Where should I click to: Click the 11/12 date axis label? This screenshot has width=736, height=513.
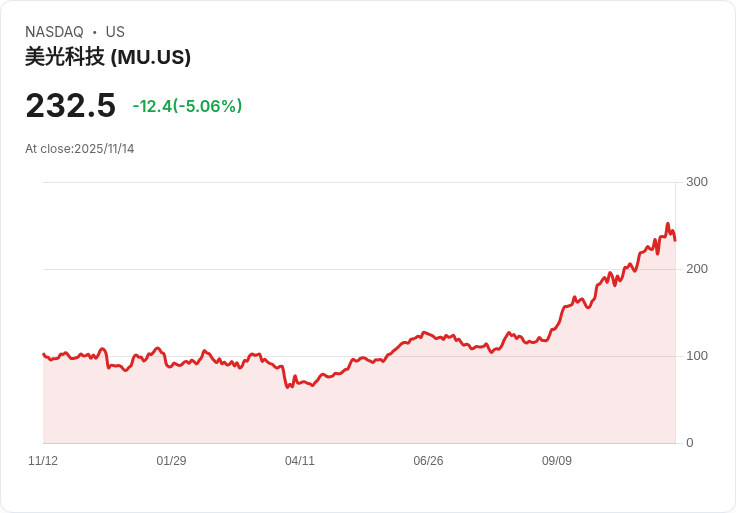point(43,460)
